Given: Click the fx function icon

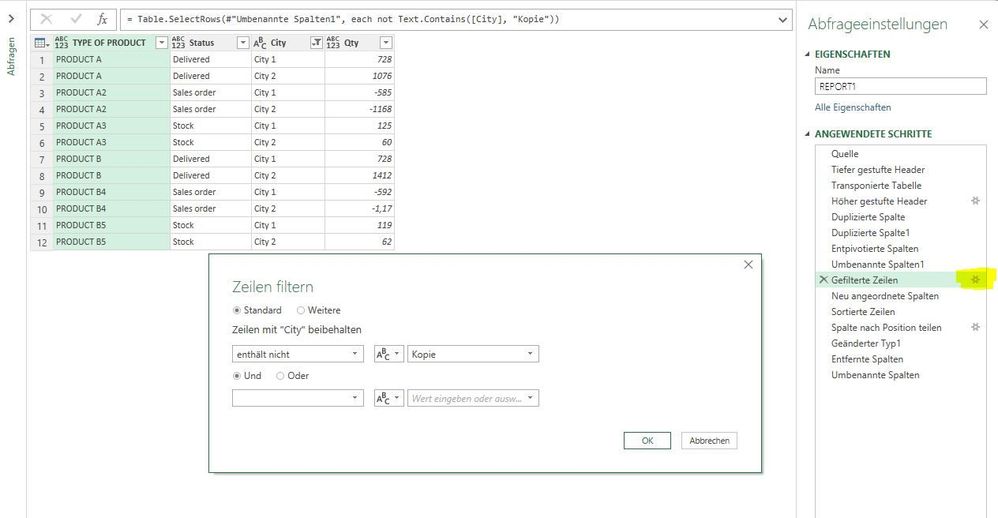Looking at the screenshot, I should (x=102, y=19).
